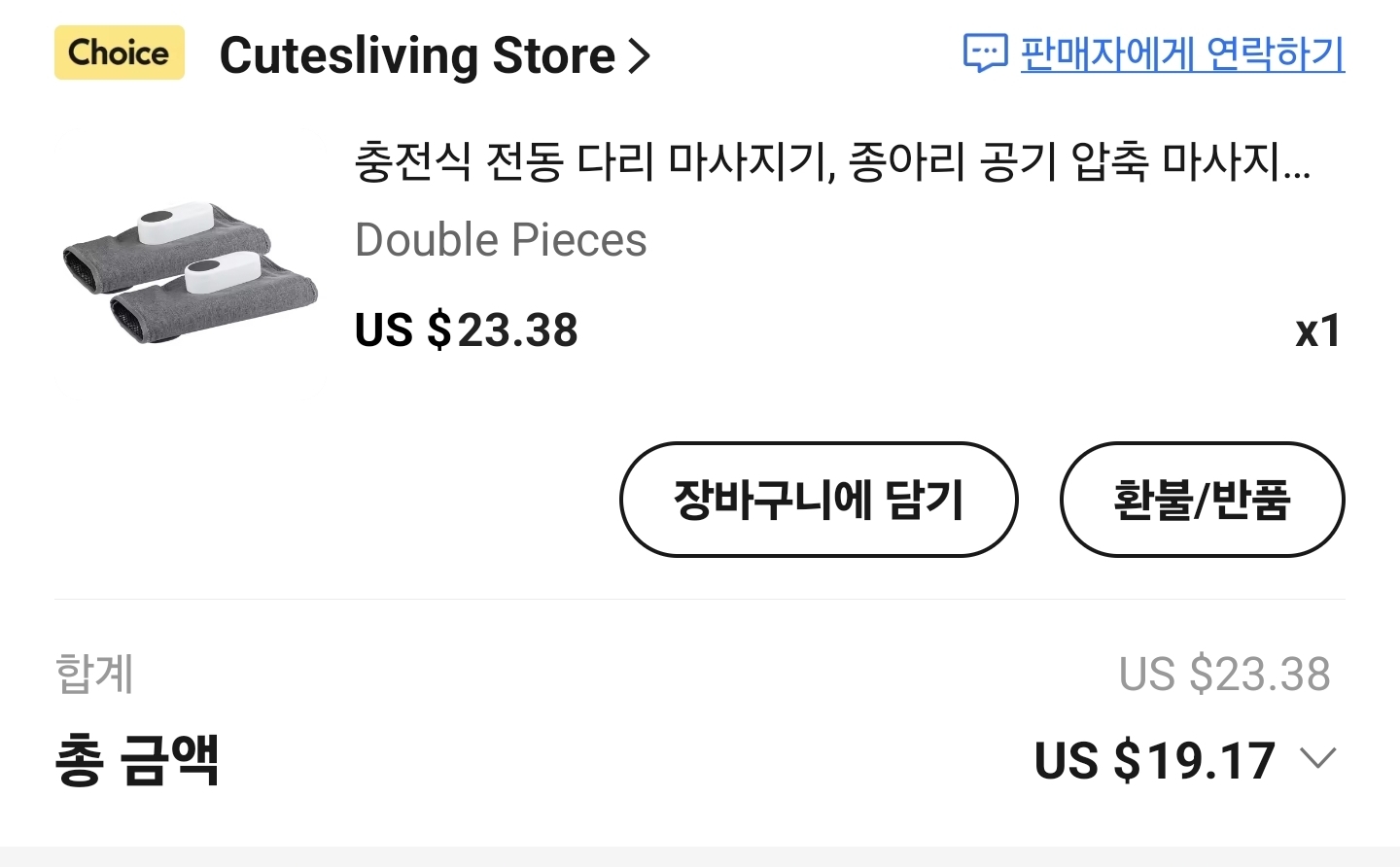1400x867 pixels.
Task: Open the 충전식 전동 다리 마사지기 product title
Action: 817,161
